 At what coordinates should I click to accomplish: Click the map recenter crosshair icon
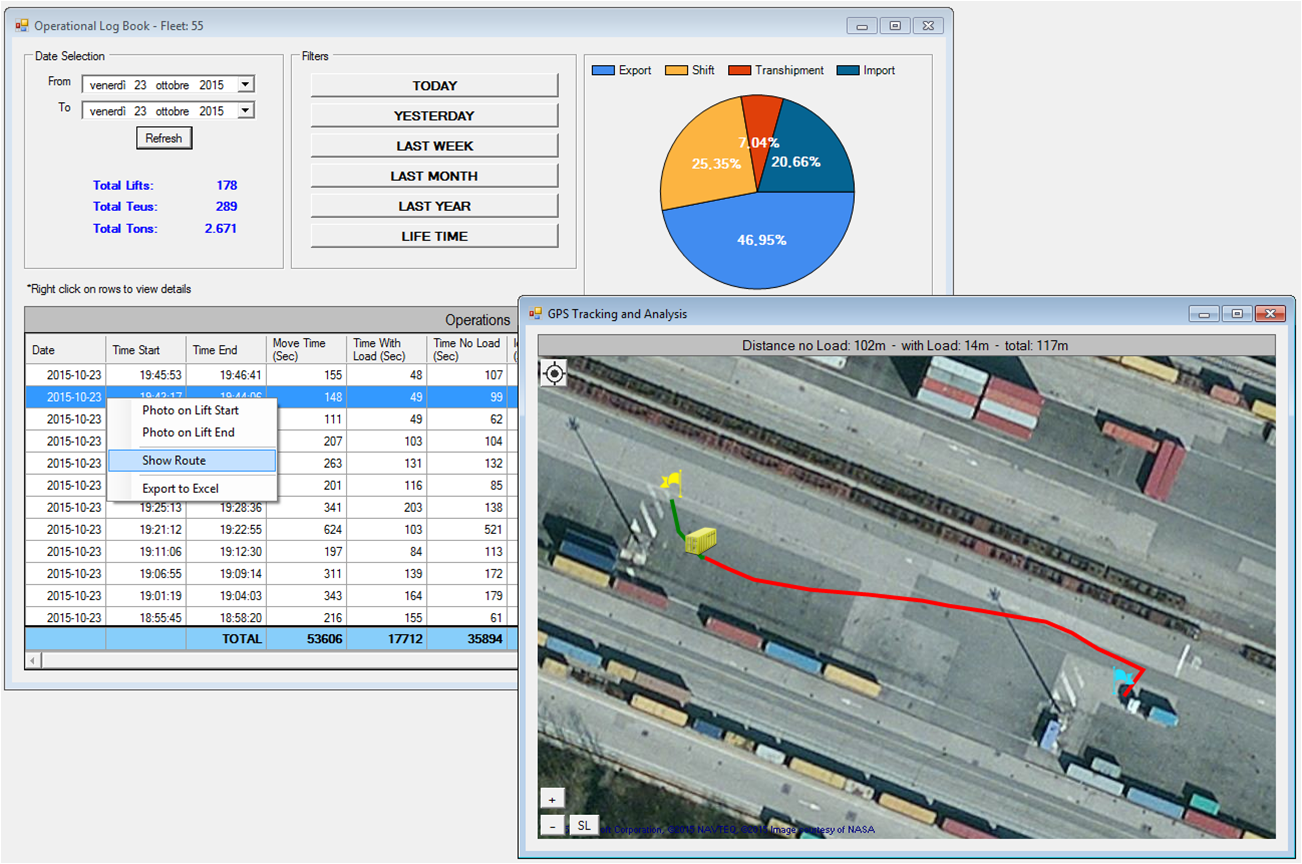point(554,373)
